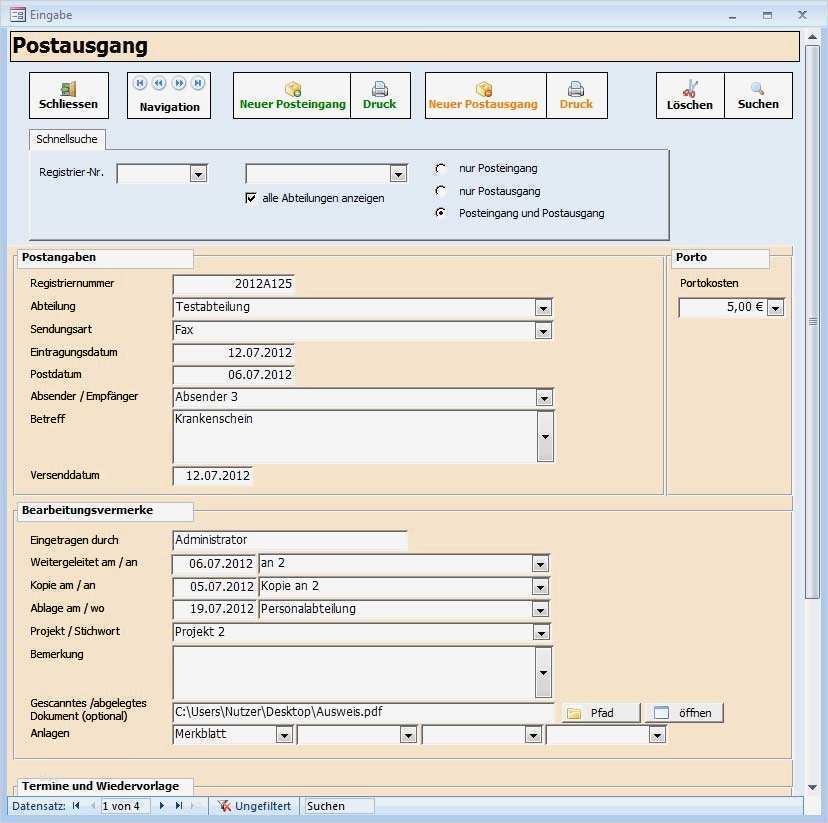
Task: Create a Neuer Postausgang entry
Action: [x=485, y=96]
